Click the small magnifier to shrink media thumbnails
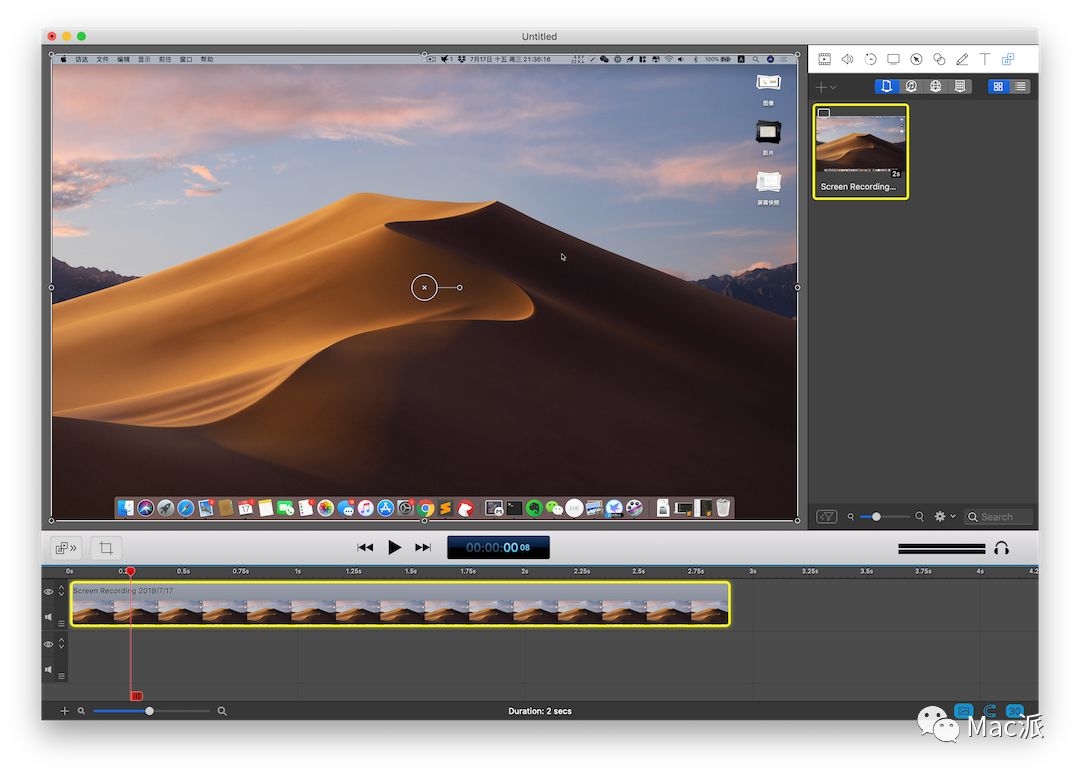Image resolution: width=1080 pixels, height=775 pixels. [851, 517]
